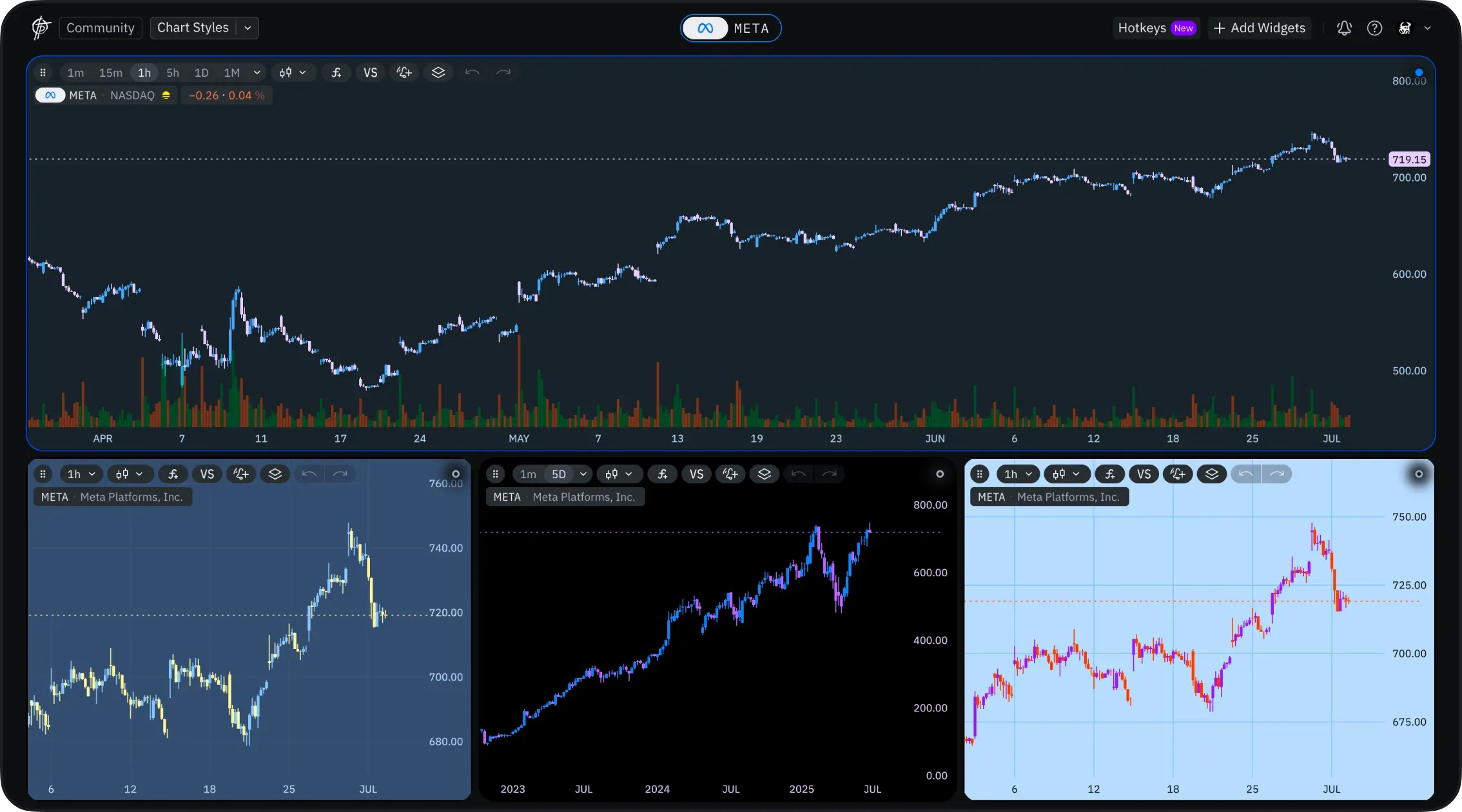Toggle the blue link dot on main chart
Viewport: 1462px width, 812px height.
click(x=1419, y=72)
